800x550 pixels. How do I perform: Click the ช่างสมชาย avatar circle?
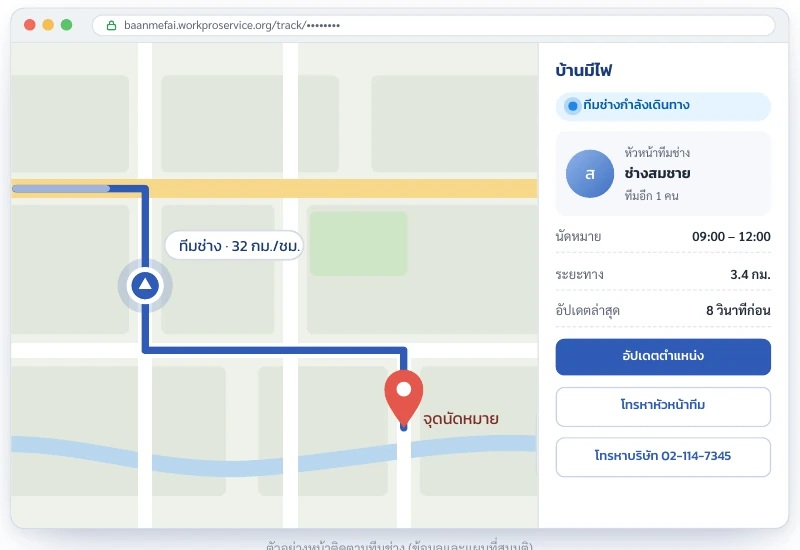(x=590, y=174)
